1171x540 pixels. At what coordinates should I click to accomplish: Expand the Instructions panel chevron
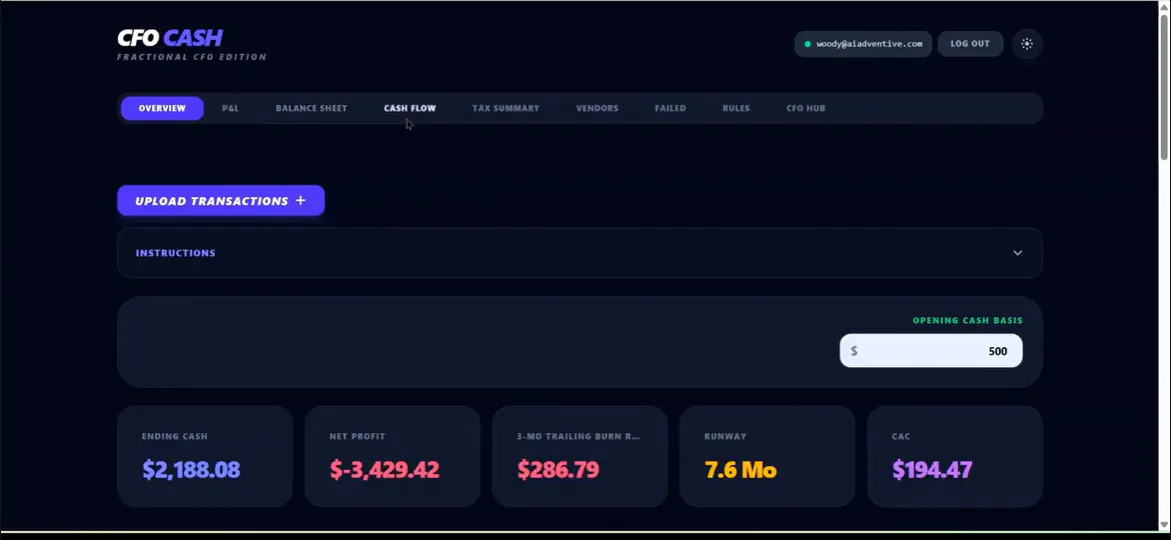[1017, 252]
